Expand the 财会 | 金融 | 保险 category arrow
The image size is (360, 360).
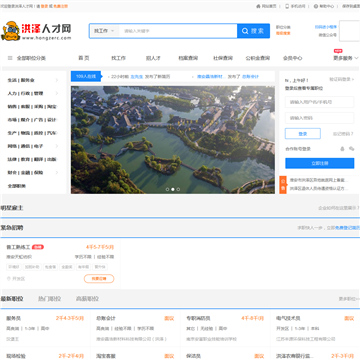[57, 173]
